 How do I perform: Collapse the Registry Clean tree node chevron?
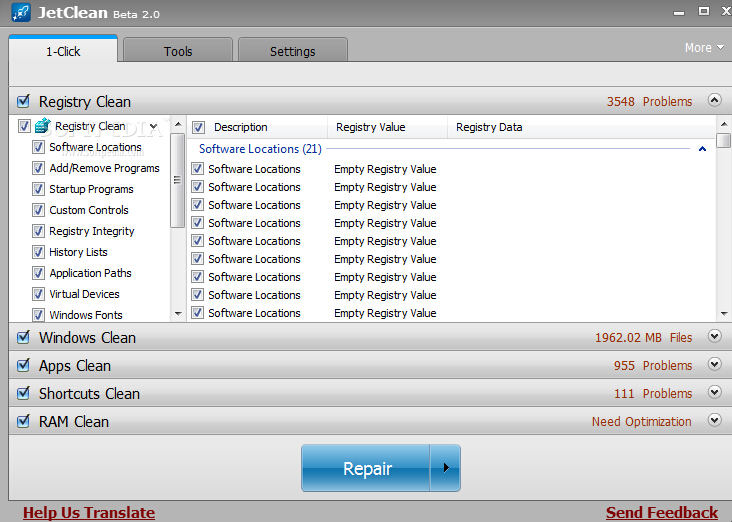click(154, 126)
